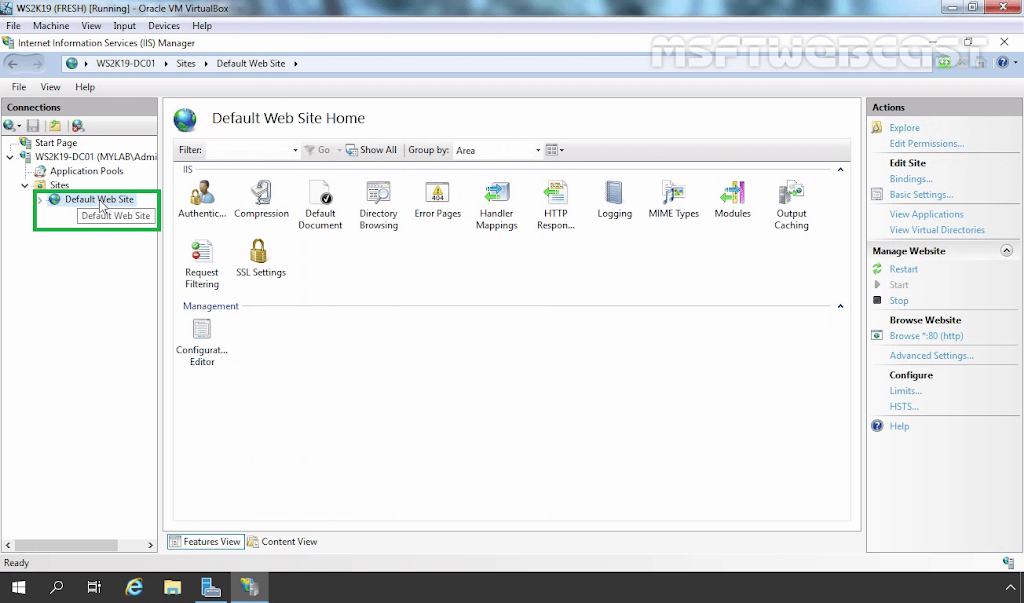Screen dimensions: 1024x603
Task: Open Basic Settings in Actions pane
Action: point(921,195)
